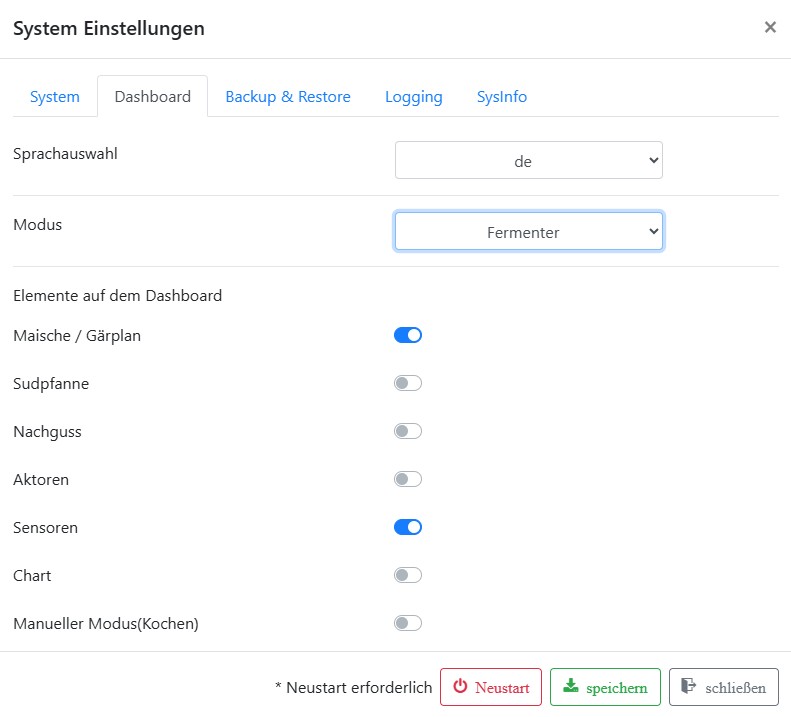
Task: Switch to the System tab
Action: coord(55,97)
